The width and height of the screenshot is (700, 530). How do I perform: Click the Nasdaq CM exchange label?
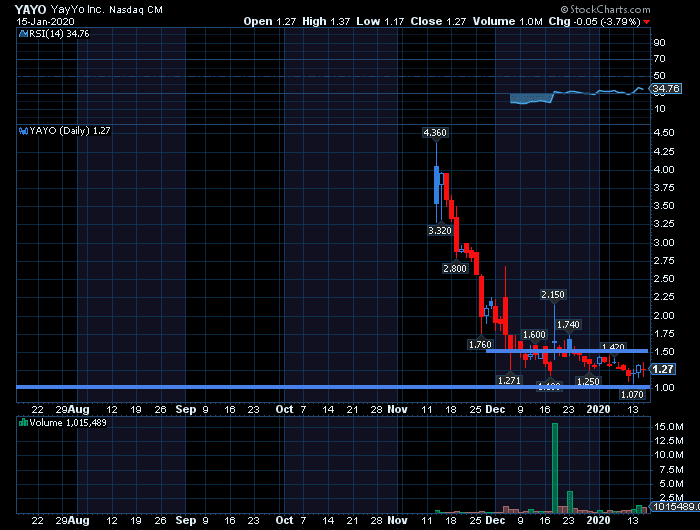tap(136, 9)
